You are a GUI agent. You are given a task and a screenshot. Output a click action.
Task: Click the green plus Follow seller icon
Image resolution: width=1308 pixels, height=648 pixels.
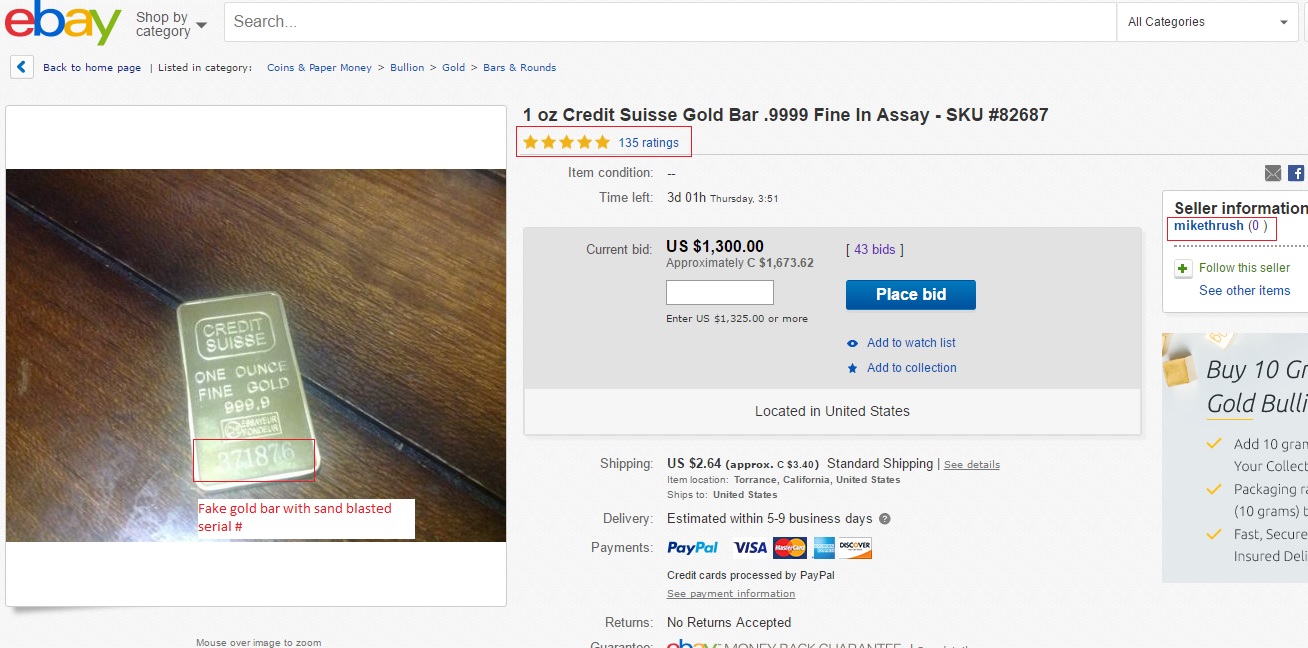pos(1183,268)
